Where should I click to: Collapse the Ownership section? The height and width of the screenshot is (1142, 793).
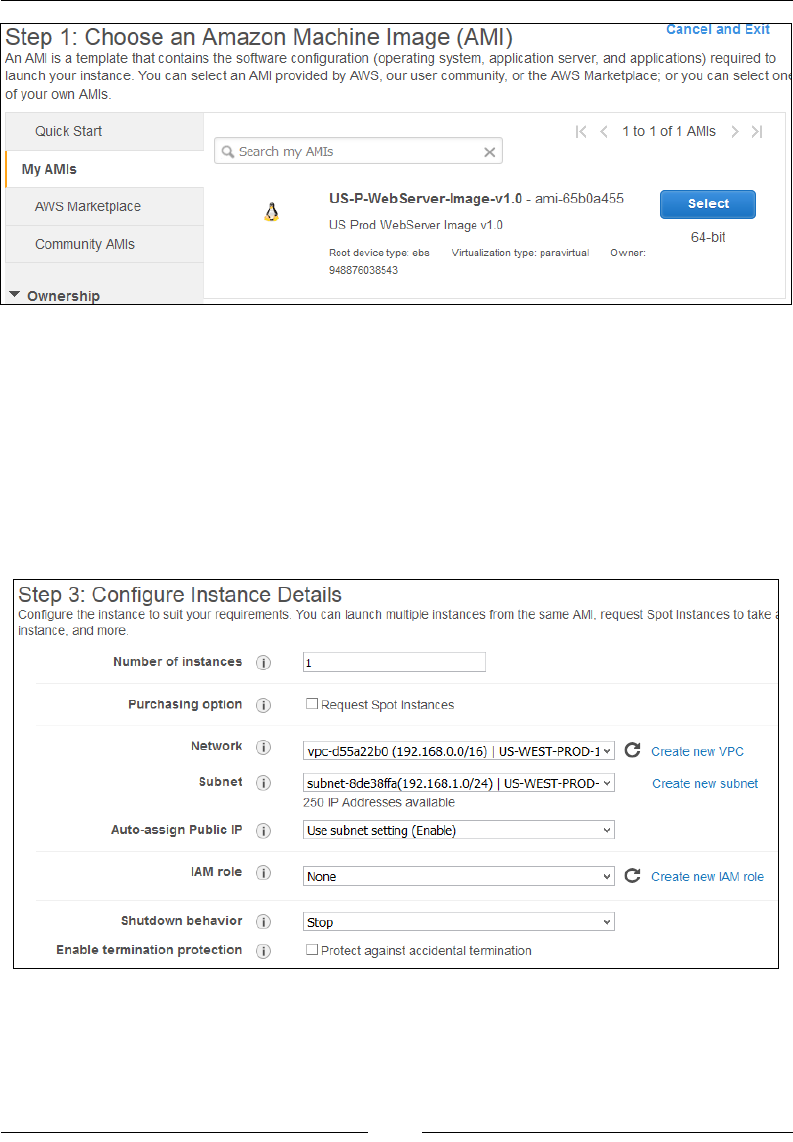coord(15,294)
